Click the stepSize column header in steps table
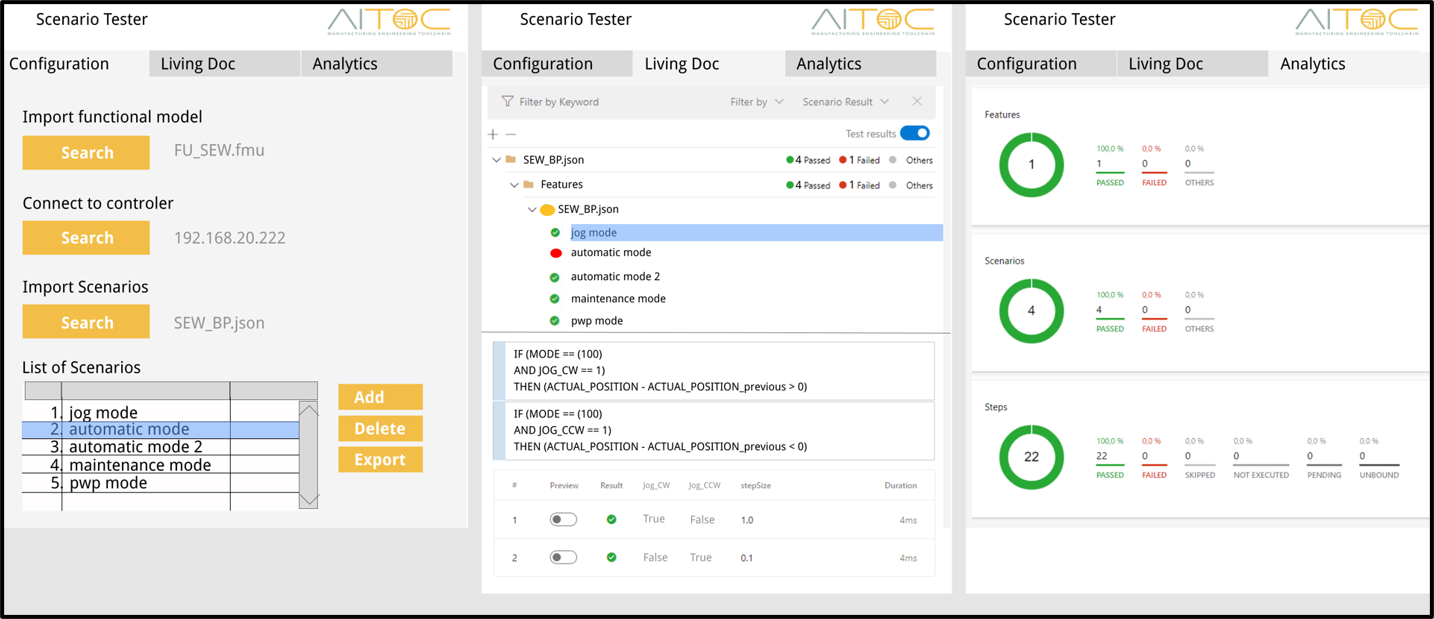 coord(755,485)
